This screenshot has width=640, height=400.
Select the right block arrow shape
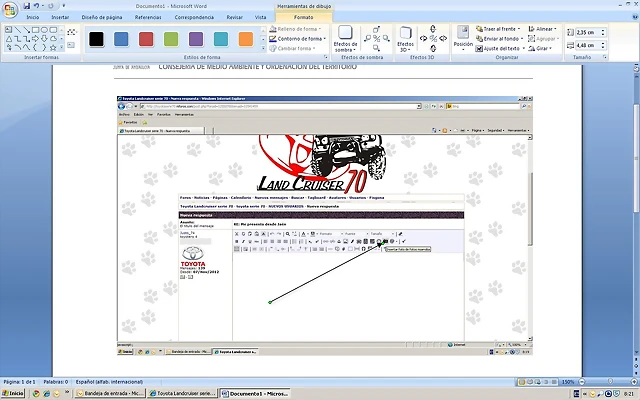pyautogui.click(x=36, y=39)
